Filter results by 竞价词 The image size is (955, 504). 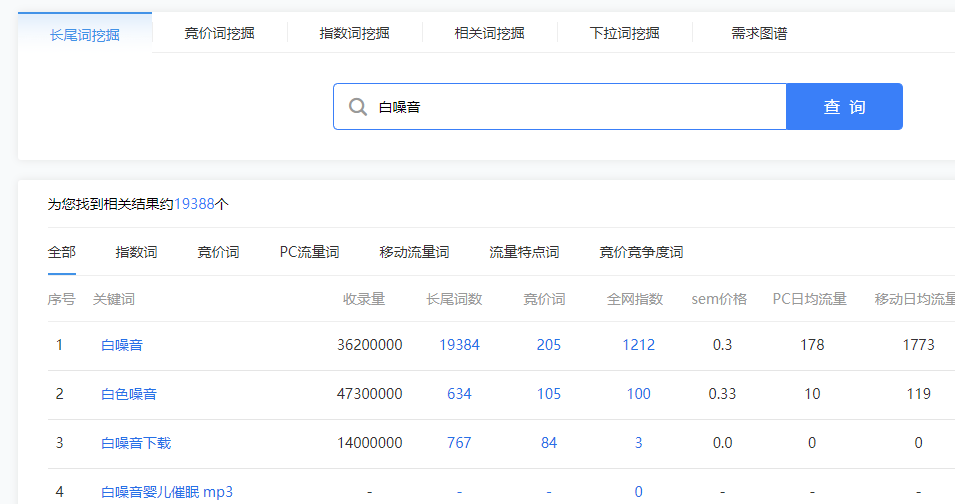[x=218, y=252]
